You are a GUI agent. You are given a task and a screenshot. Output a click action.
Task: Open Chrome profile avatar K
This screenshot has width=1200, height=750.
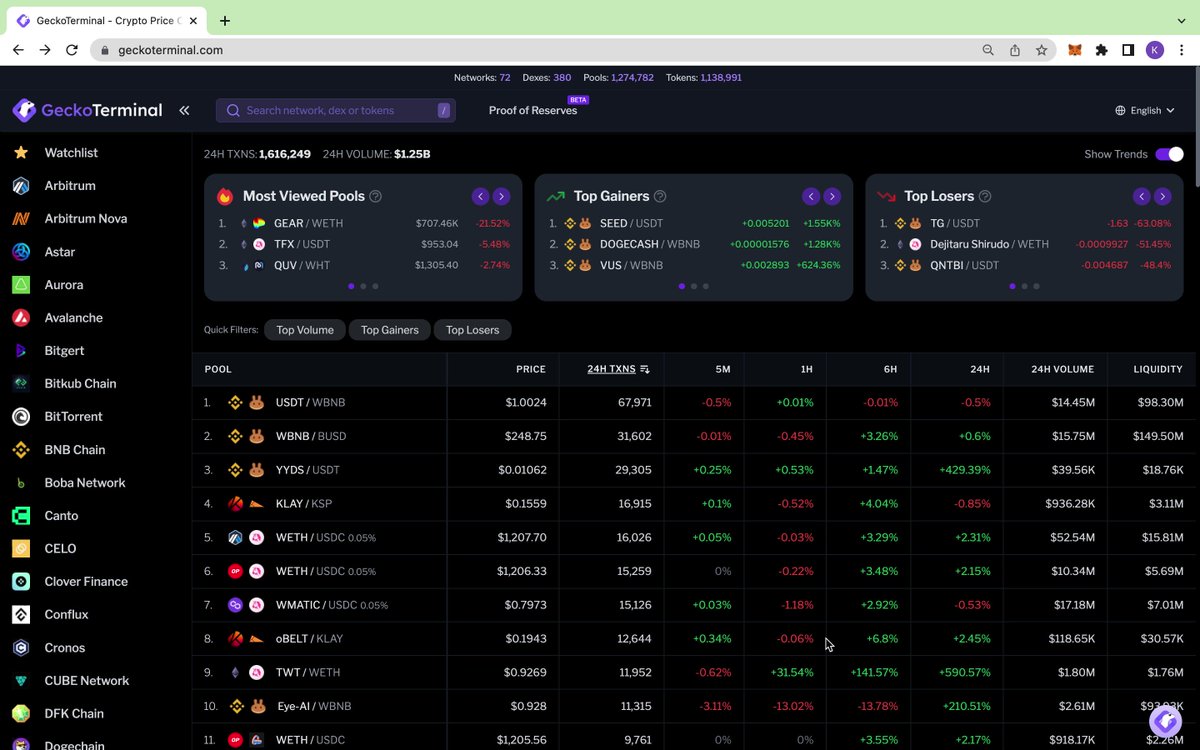pyautogui.click(x=1155, y=50)
